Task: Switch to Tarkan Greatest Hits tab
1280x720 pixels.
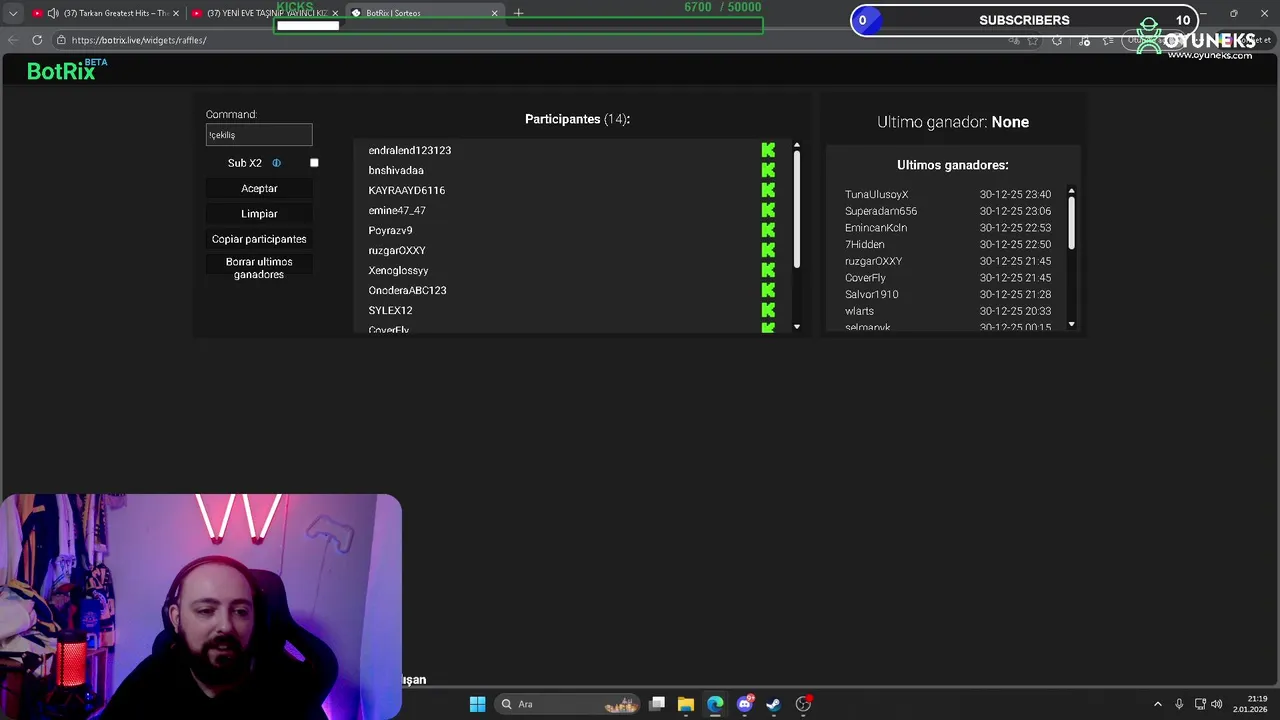Action: (106, 13)
